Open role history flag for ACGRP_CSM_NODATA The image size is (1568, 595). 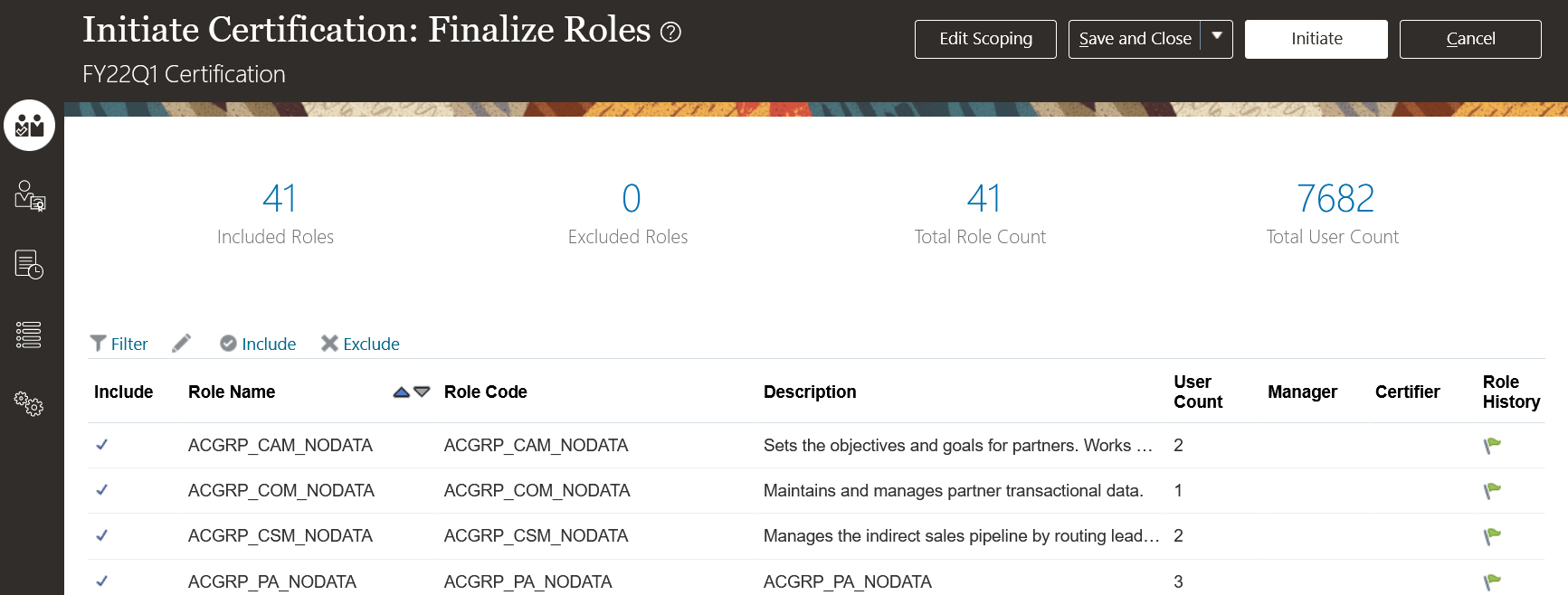pos(1492,536)
